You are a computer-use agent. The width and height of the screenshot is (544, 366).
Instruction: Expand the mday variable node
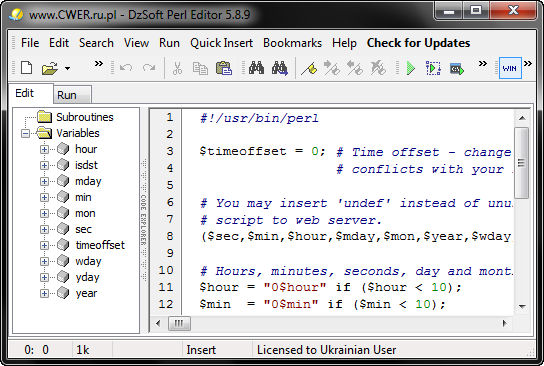(x=44, y=181)
